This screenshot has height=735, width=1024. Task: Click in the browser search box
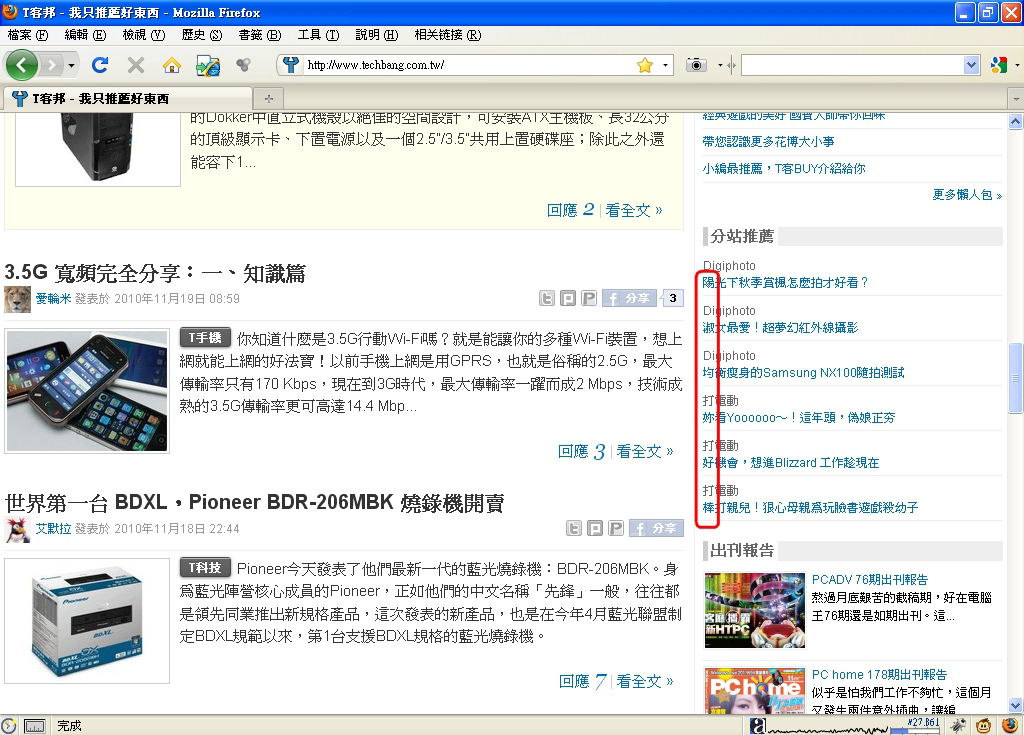852,65
